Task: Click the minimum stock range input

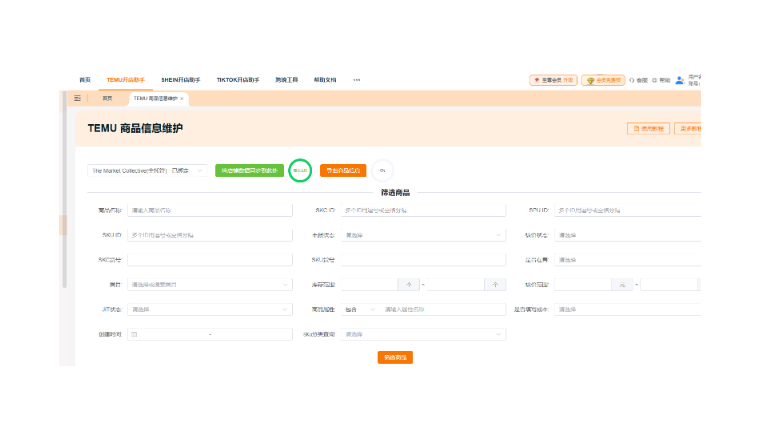Action: coord(369,284)
